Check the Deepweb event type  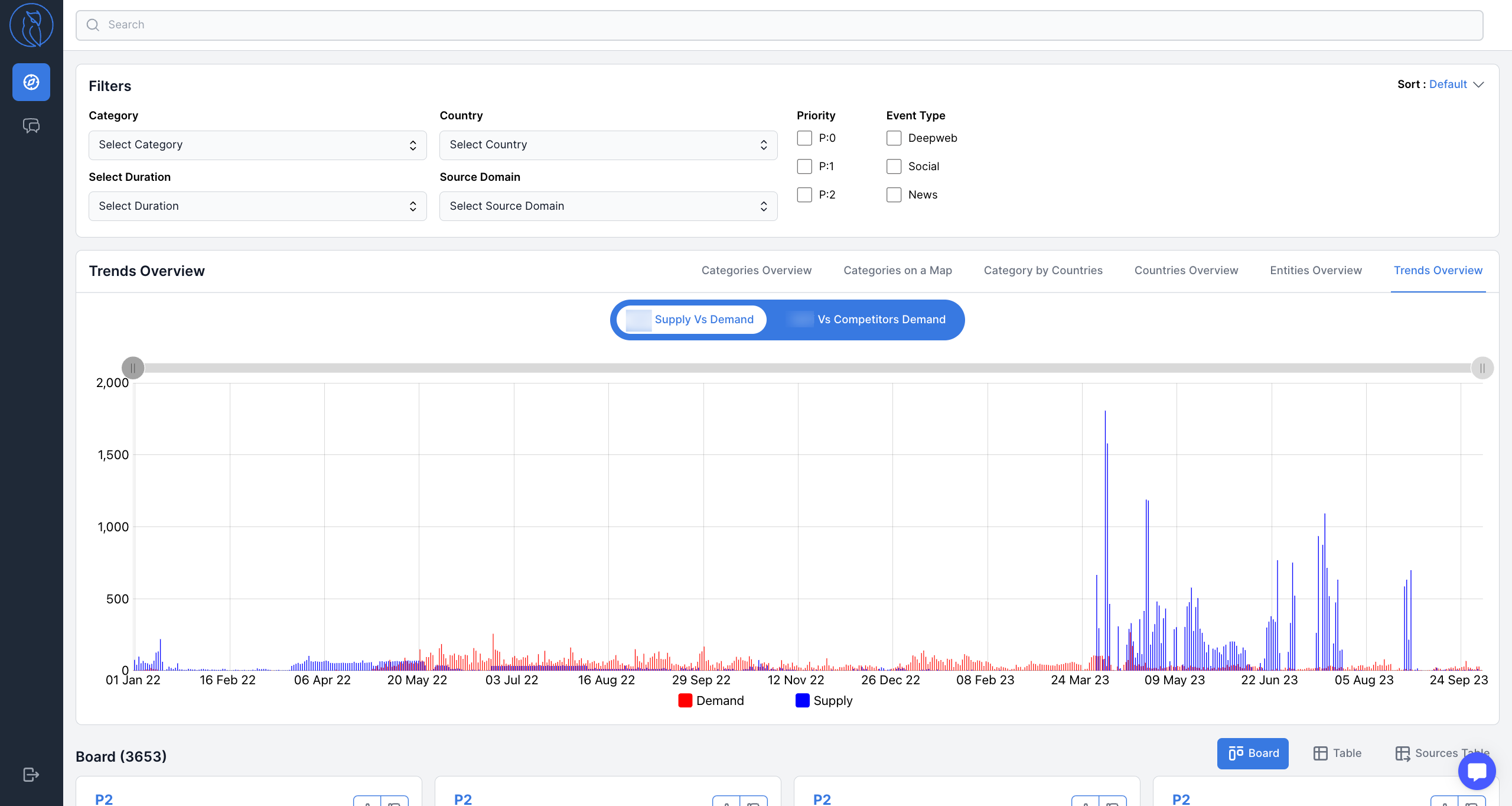894,138
